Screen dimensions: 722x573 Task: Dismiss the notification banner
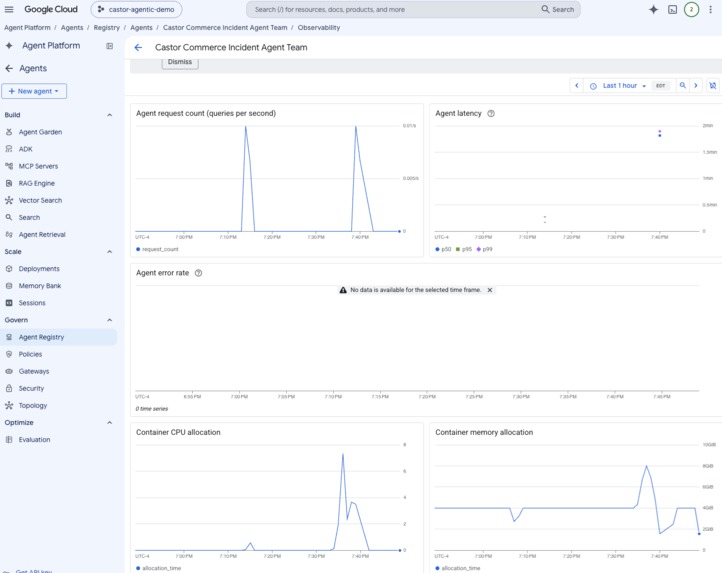coord(180,62)
